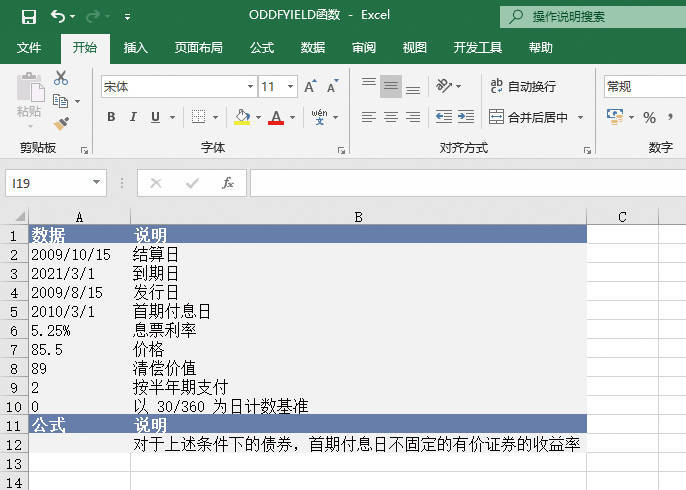Click the Cut scissors icon
686x490 pixels.
coord(61,78)
